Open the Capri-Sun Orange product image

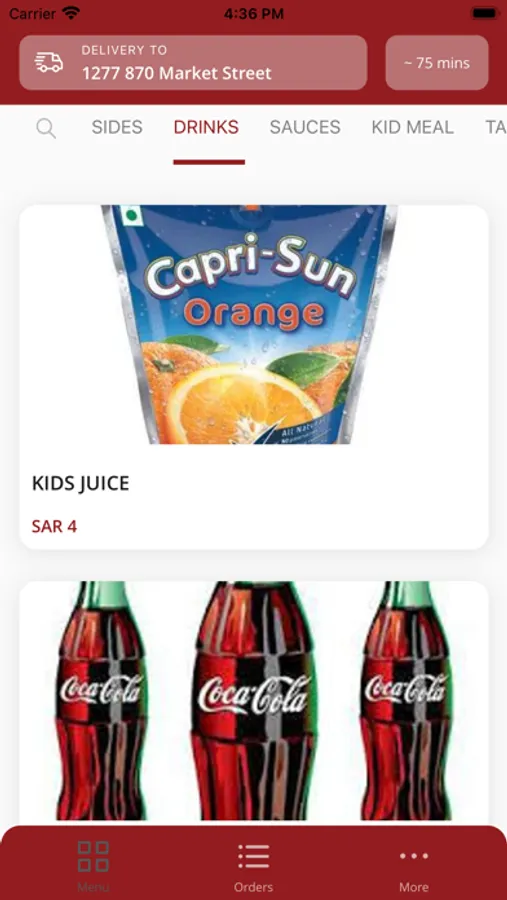pos(250,324)
